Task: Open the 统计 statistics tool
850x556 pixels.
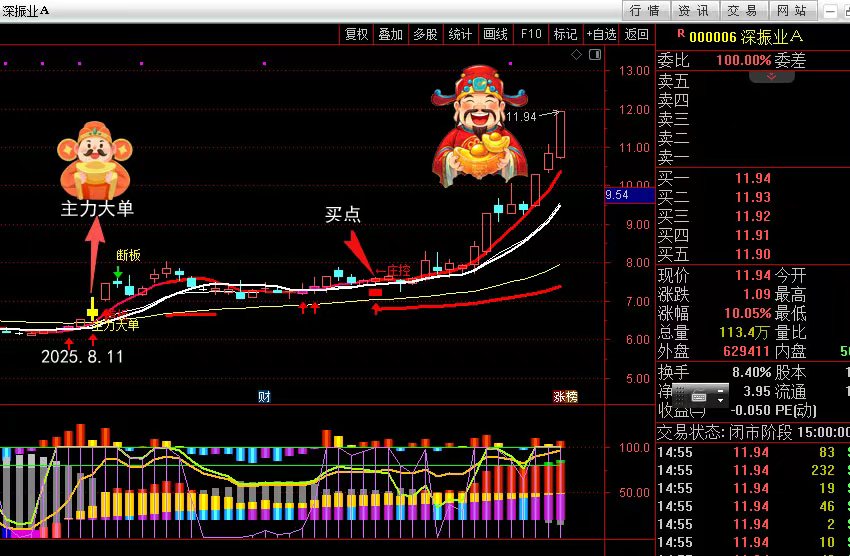Action: (x=460, y=34)
